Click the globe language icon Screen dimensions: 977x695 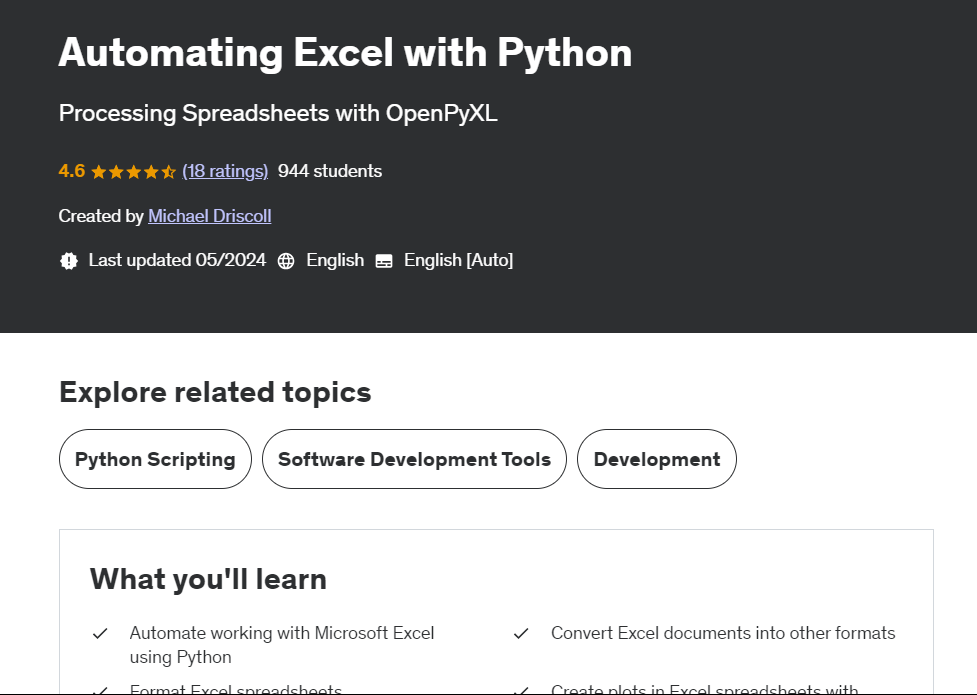[x=286, y=261]
